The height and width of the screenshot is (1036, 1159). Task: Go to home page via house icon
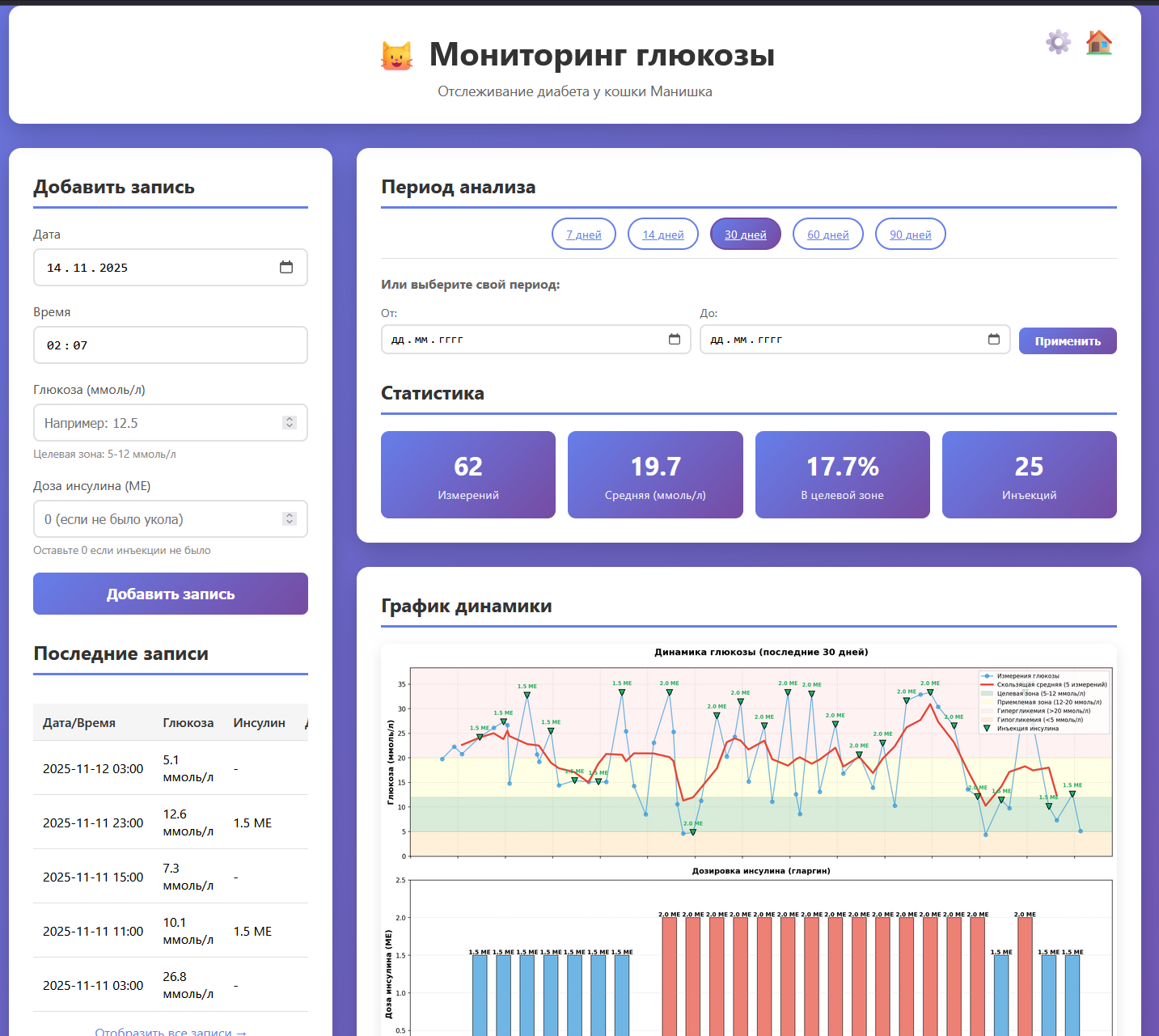1099,42
